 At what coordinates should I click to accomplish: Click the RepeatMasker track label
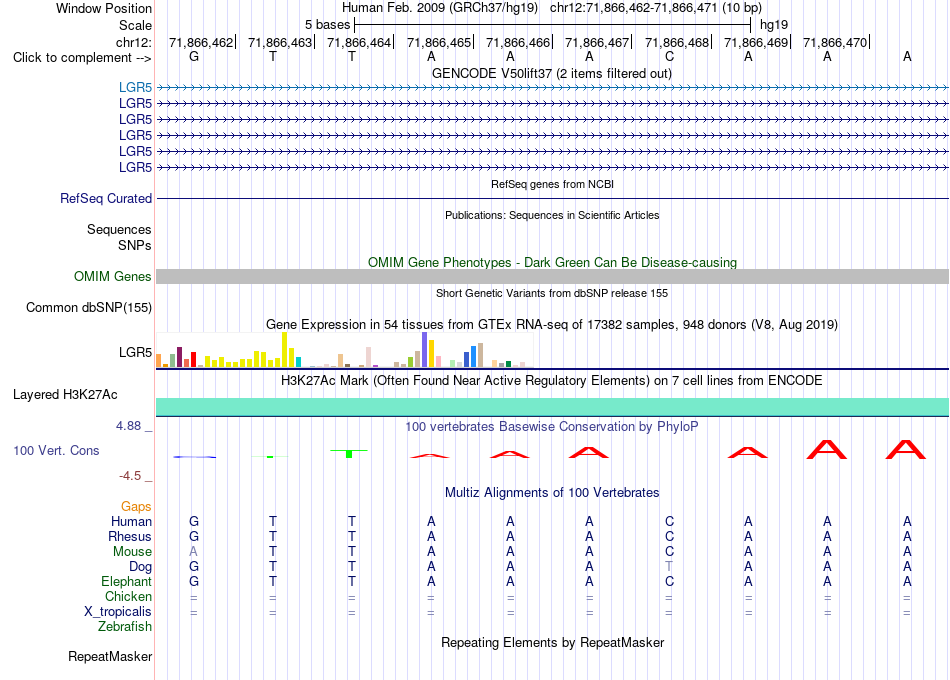tap(110, 656)
